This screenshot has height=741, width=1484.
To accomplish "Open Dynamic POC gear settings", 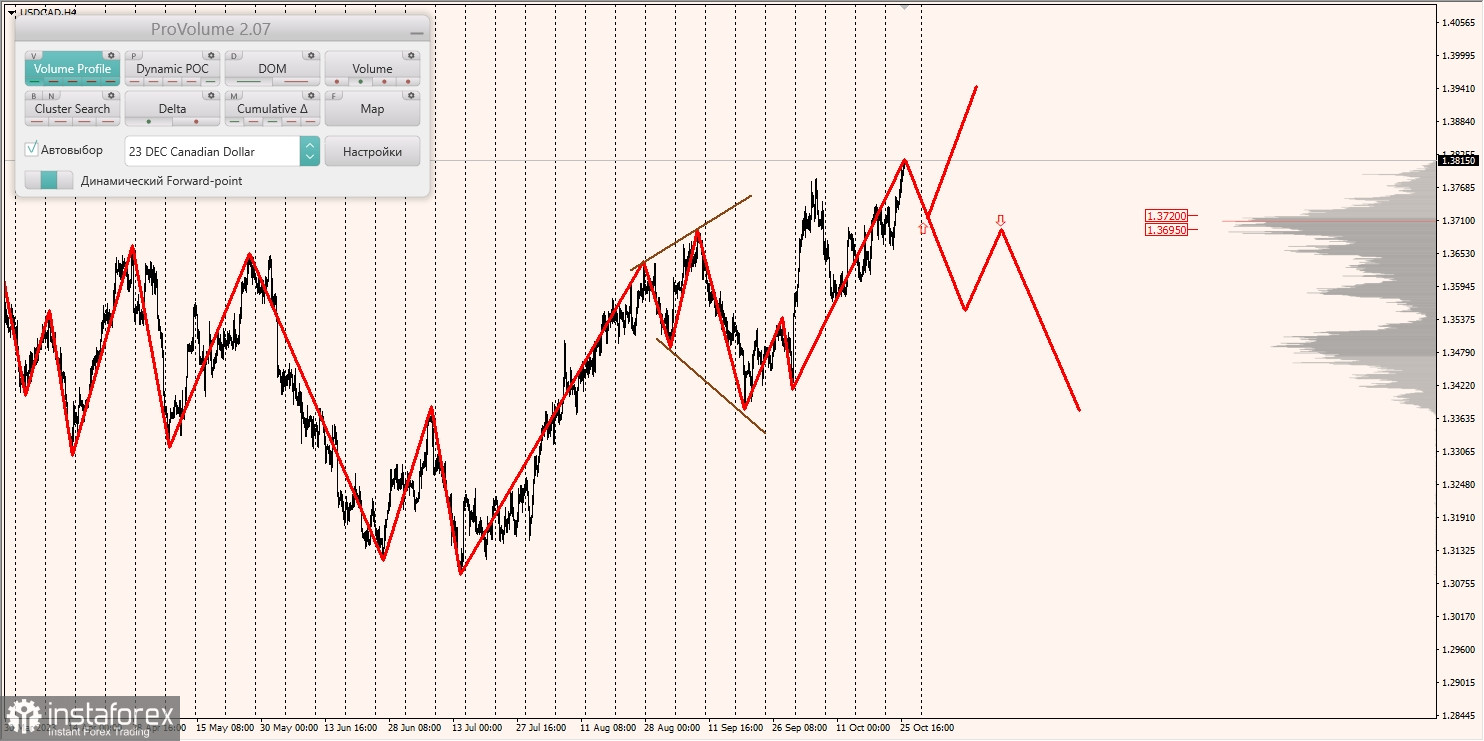I will (x=211, y=55).
